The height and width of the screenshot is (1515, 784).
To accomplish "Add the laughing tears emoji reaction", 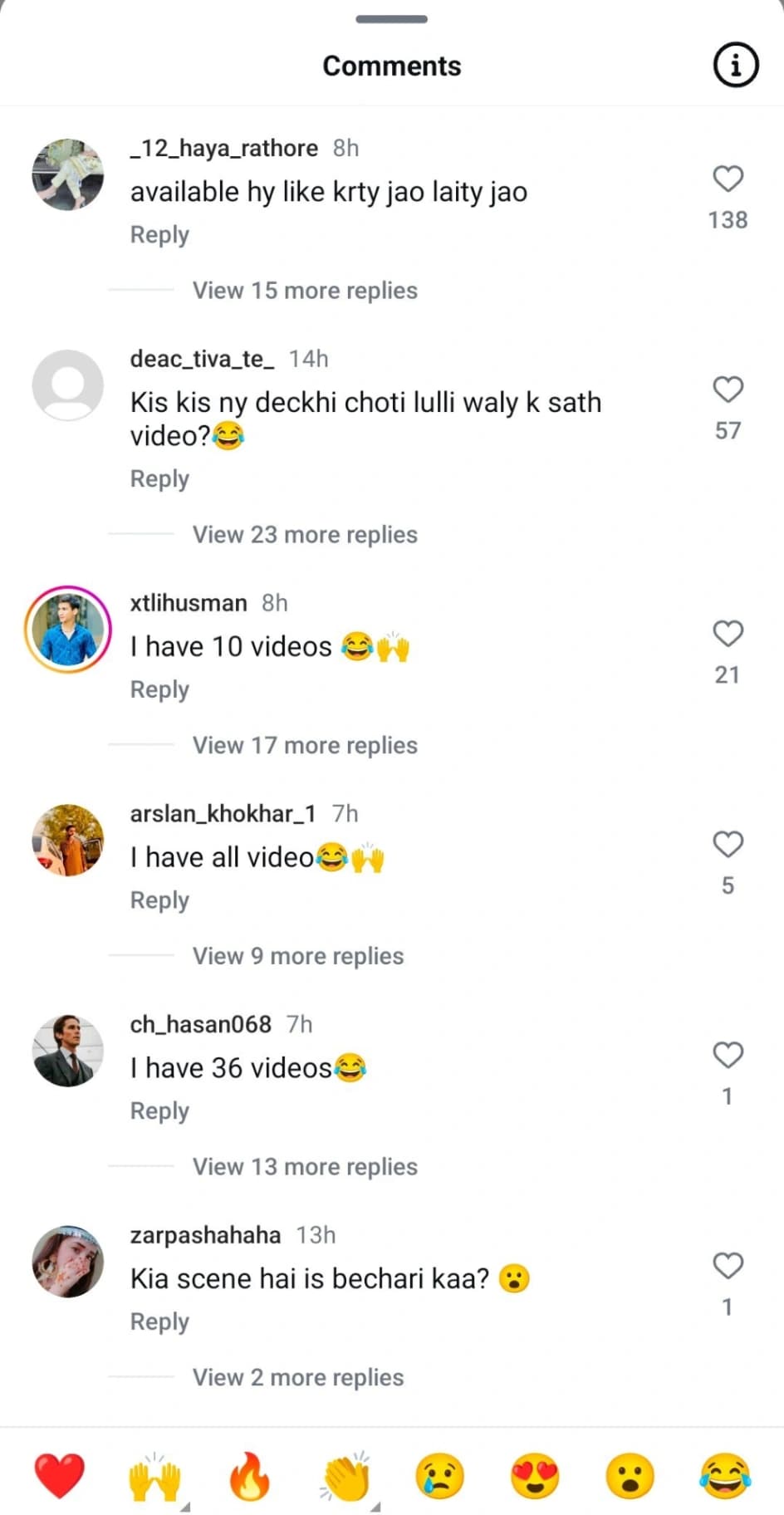I will click(x=725, y=1477).
